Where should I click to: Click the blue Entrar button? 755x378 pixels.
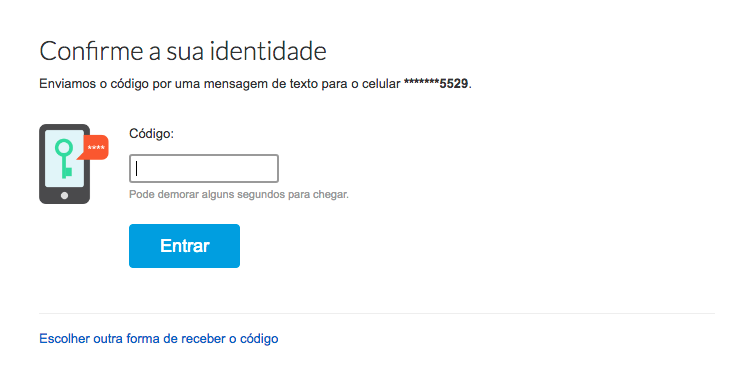[184, 246]
